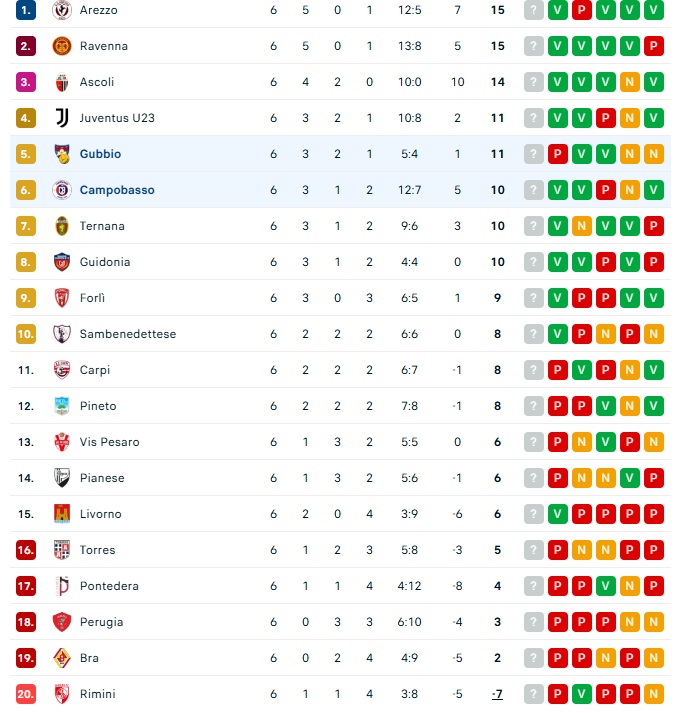The height and width of the screenshot is (713, 678).
Task: Open the Campobasso team link
Action: [117, 190]
